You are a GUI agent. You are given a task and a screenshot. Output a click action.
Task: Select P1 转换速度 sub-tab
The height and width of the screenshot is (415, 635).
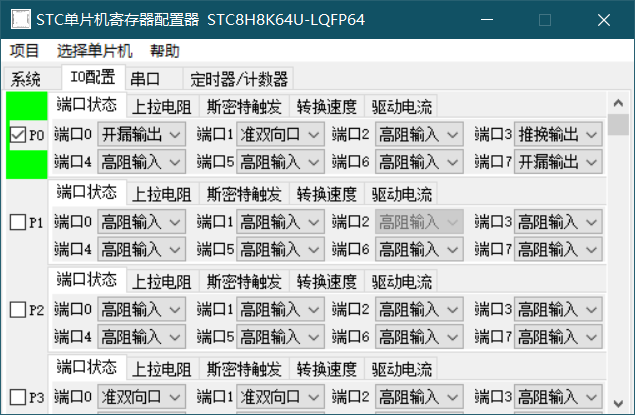(x=327, y=194)
